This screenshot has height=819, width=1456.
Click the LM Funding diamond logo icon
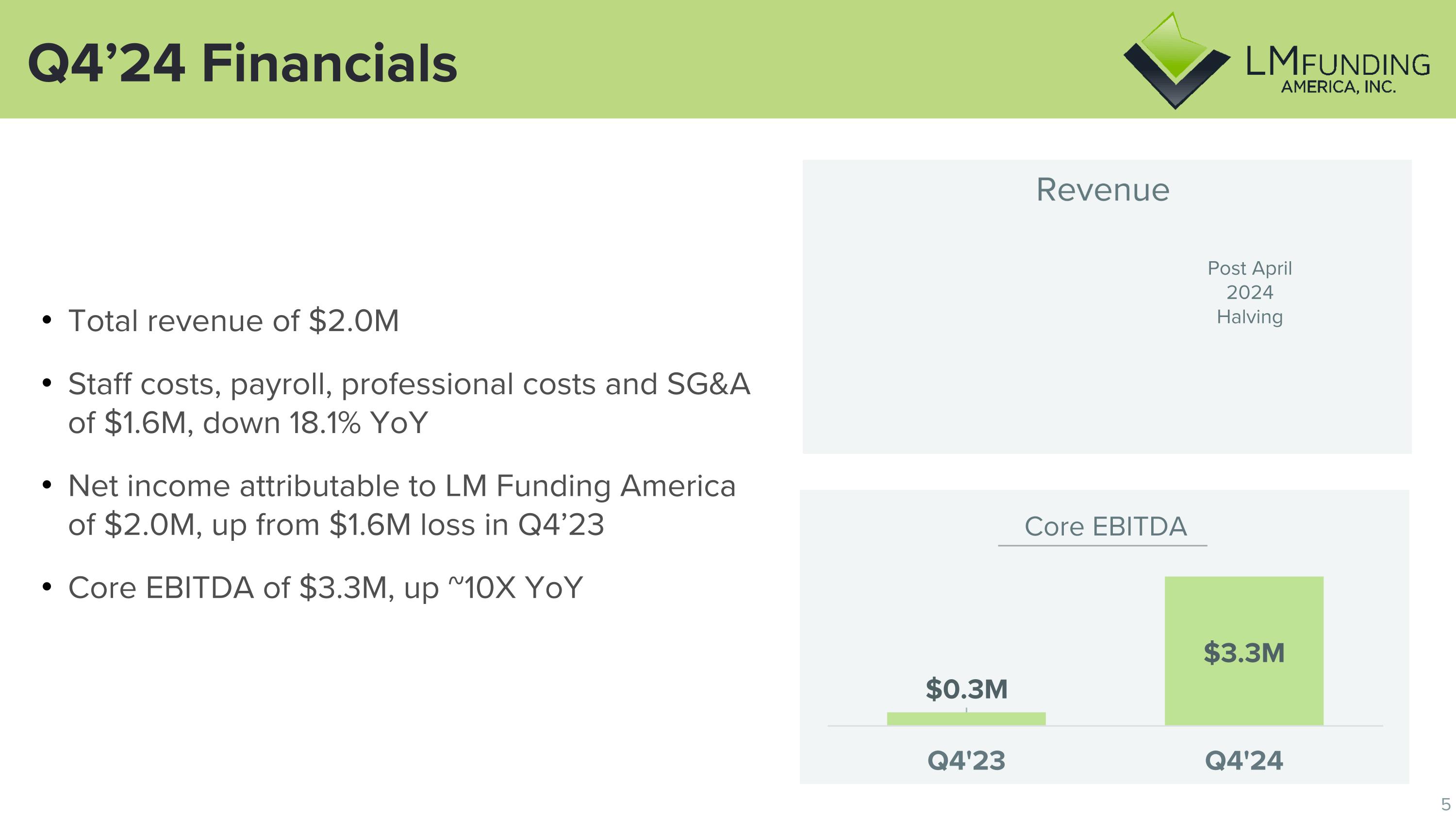(1175, 61)
